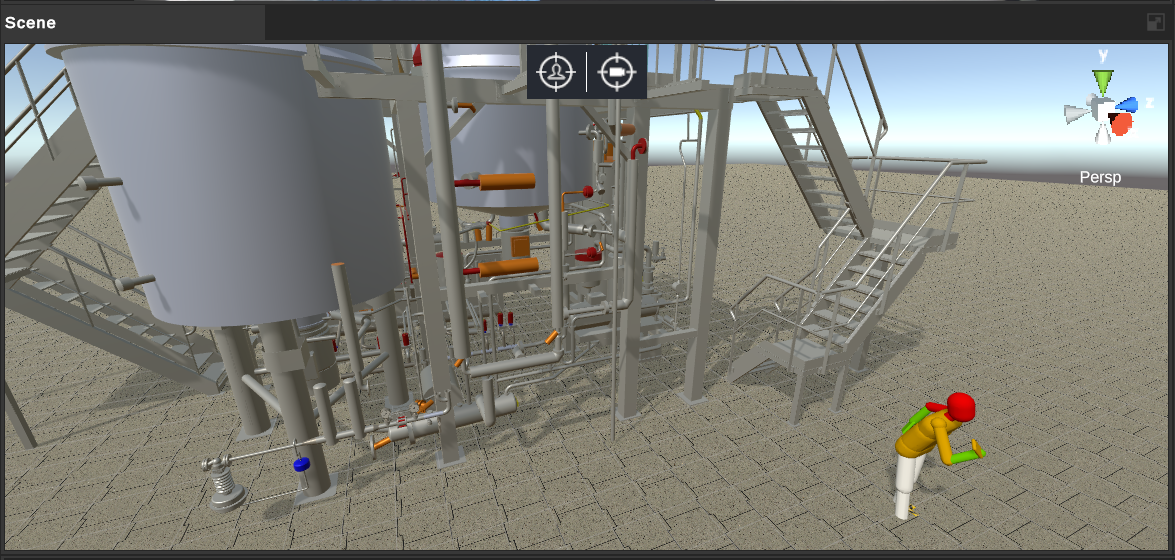Focus view on the avatar using crosshair icon
The width and height of the screenshot is (1175, 560).
tap(556, 72)
